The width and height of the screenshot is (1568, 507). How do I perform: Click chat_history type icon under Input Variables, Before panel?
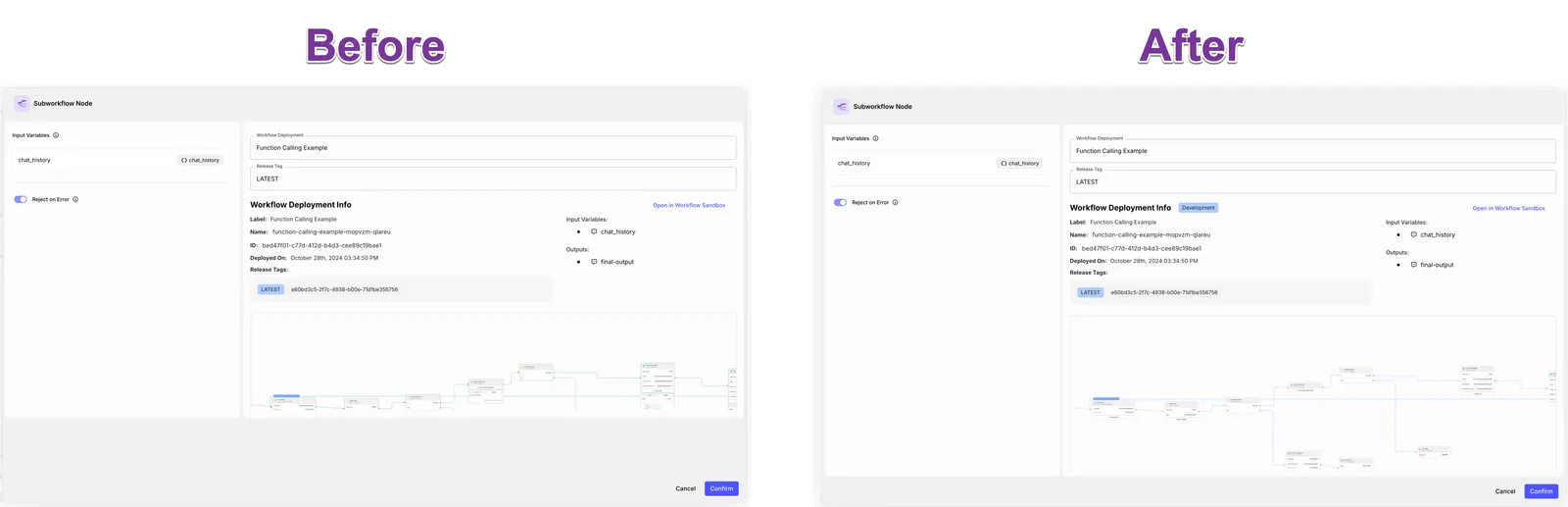coord(594,231)
